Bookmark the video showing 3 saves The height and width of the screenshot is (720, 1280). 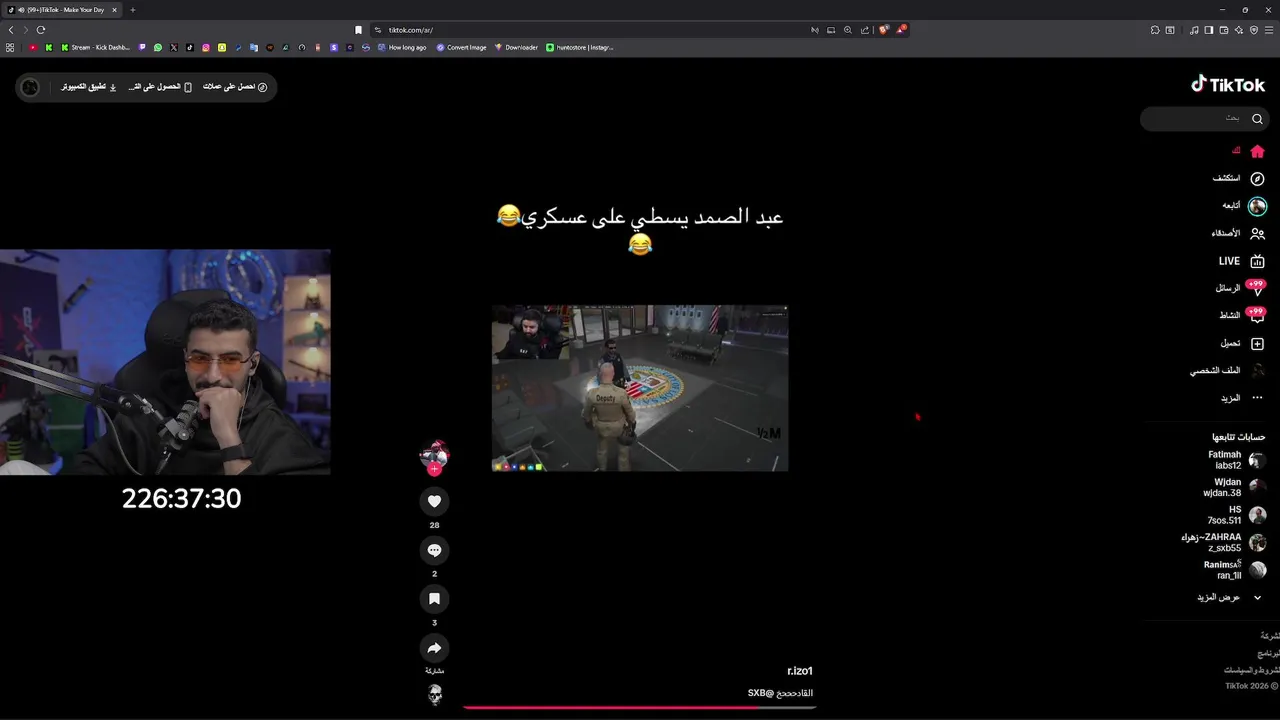coord(434,599)
